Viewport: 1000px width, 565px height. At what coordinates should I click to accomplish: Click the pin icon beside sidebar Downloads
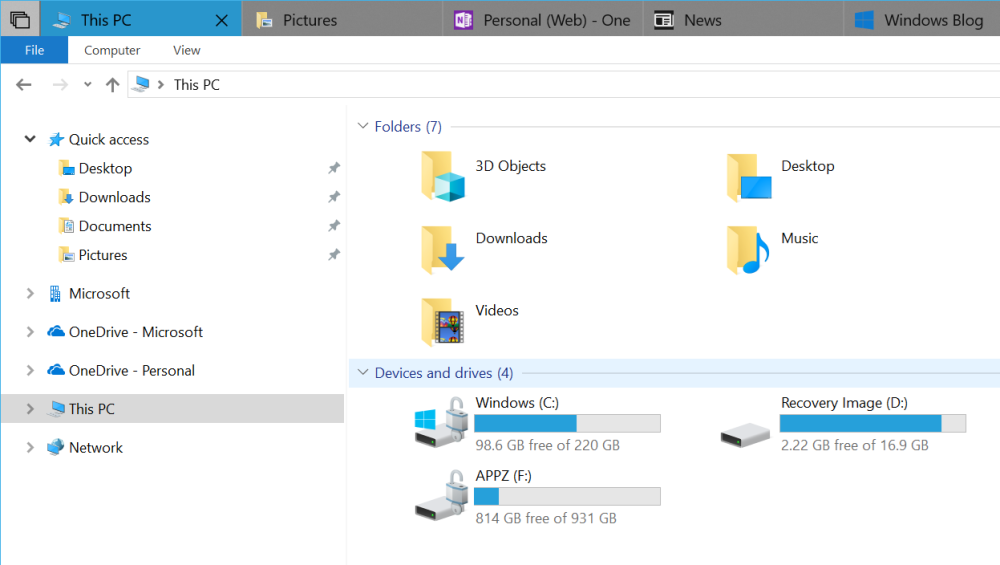pyautogui.click(x=334, y=197)
